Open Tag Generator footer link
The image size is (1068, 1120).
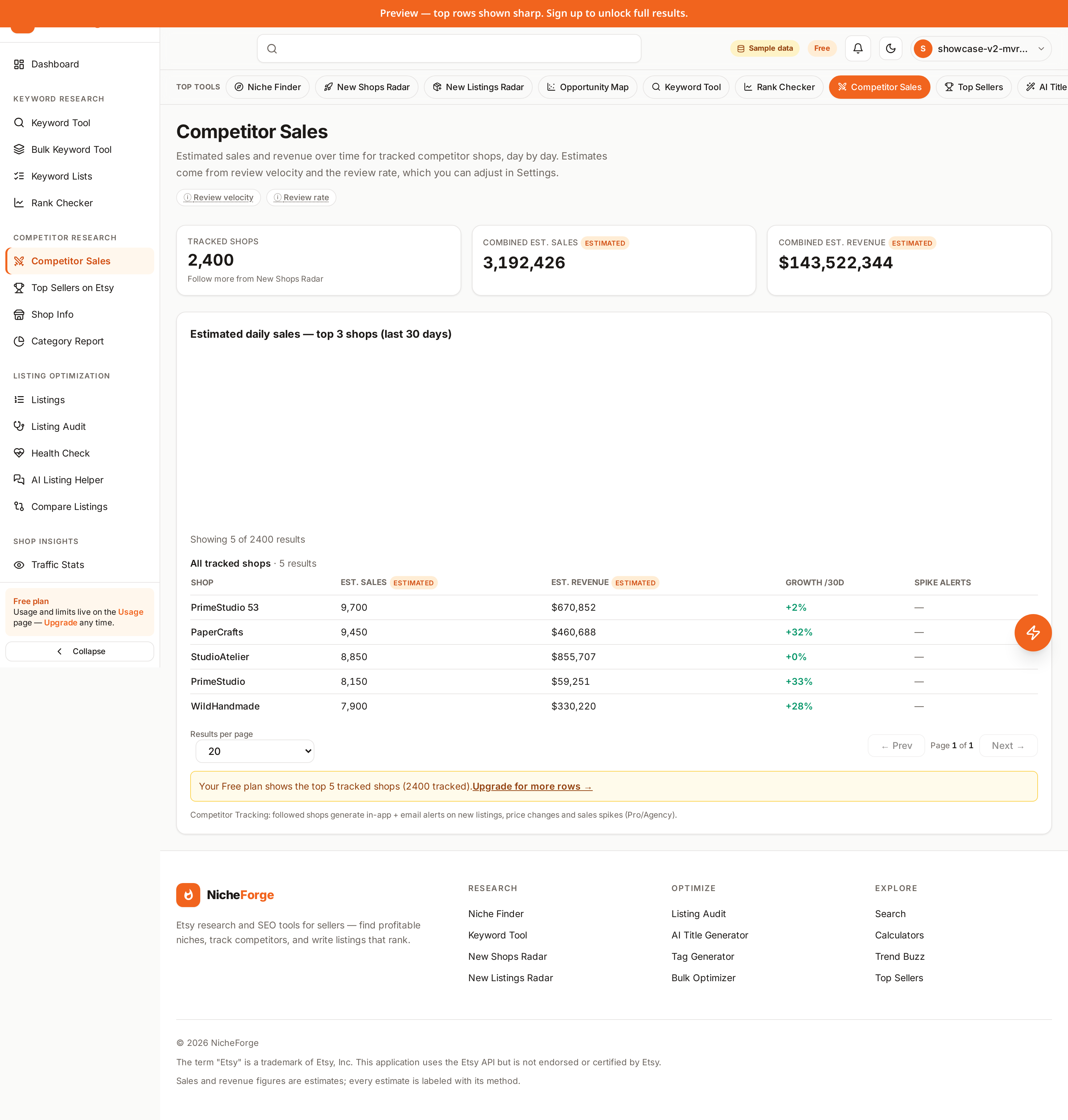click(x=703, y=957)
